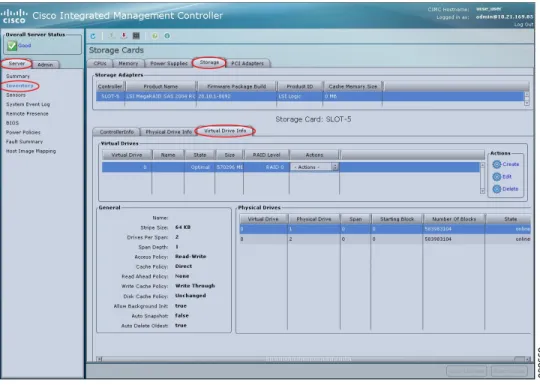Viewport: 540px width, 385px height.
Task: Click the Create virtual drive action icon
Action: coord(497,164)
